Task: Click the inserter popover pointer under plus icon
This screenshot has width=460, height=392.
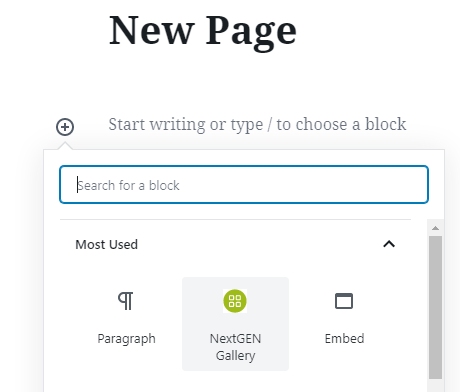Action: coord(65,146)
